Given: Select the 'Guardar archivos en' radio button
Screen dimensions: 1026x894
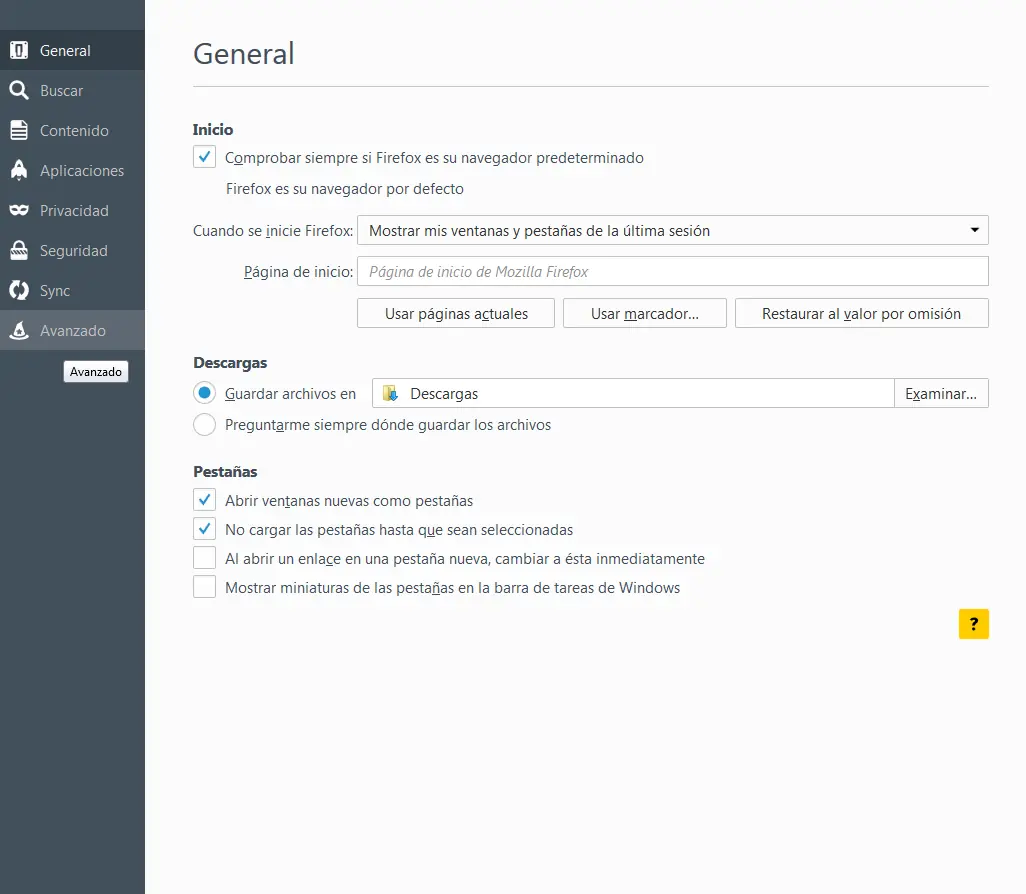Looking at the screenshot, I should [x=204, y=393].
